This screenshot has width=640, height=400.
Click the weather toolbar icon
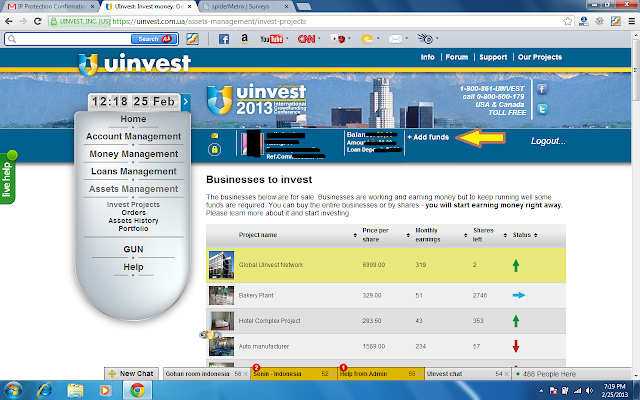coord(367,39)
